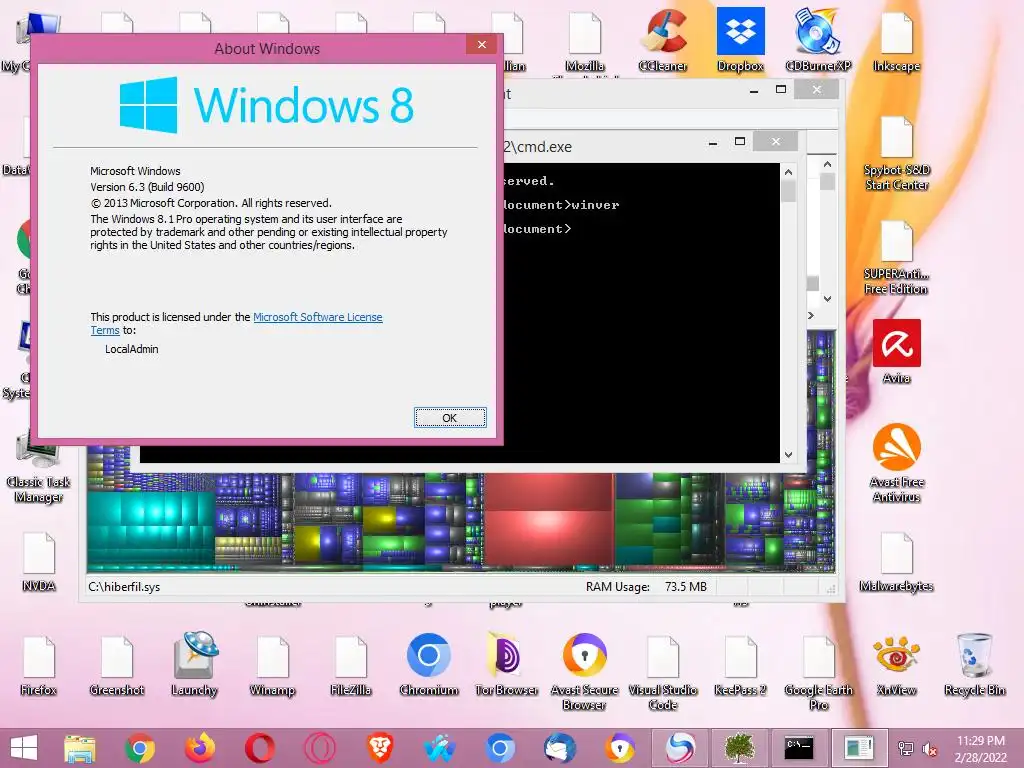Select the Firefox desktop icon
This screenshot has height=768, width=1024.
39,664
